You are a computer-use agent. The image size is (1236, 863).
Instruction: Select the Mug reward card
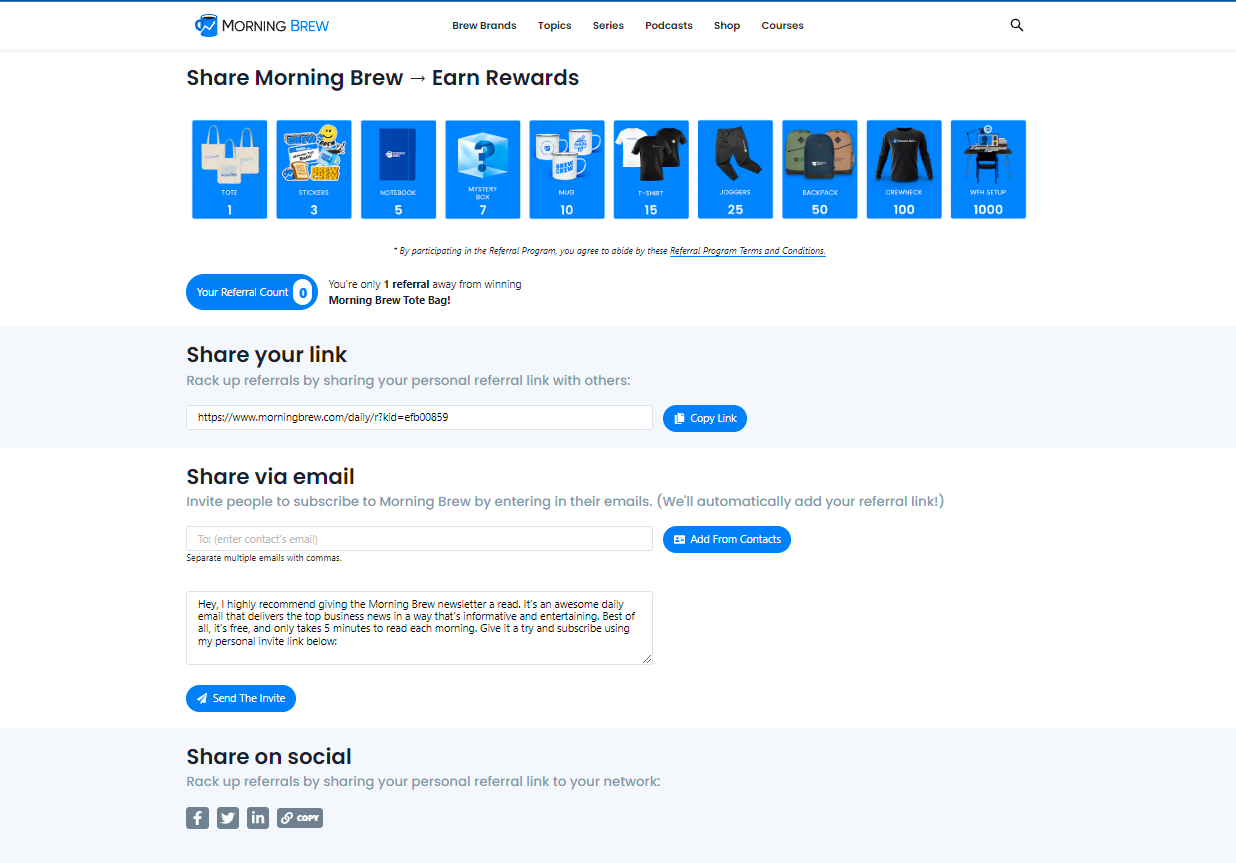click(x=567, y=169)
